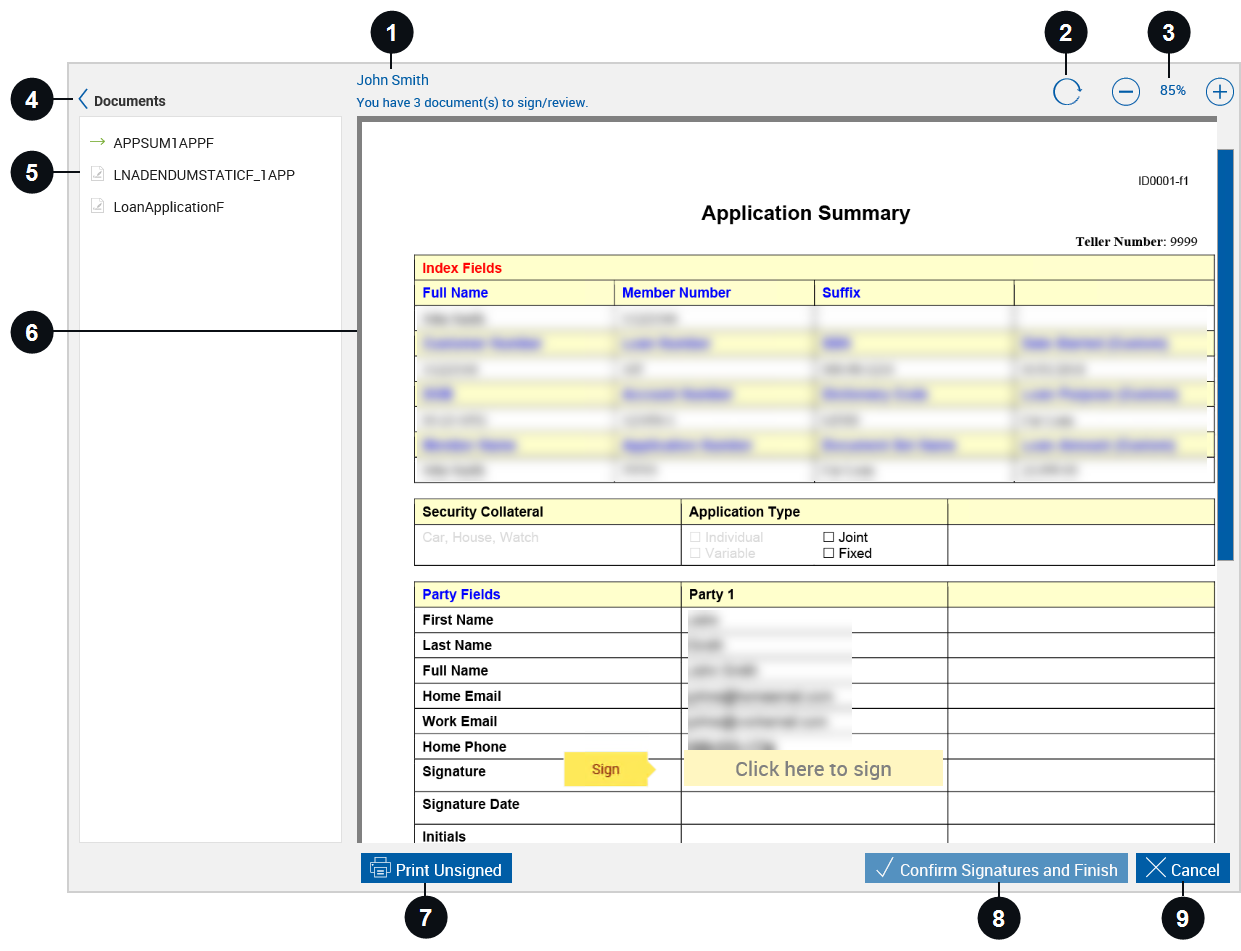Click the ID0001-f1 document identifier
The height and width of the screenshot is (951, 1241).
(1163, 181)
